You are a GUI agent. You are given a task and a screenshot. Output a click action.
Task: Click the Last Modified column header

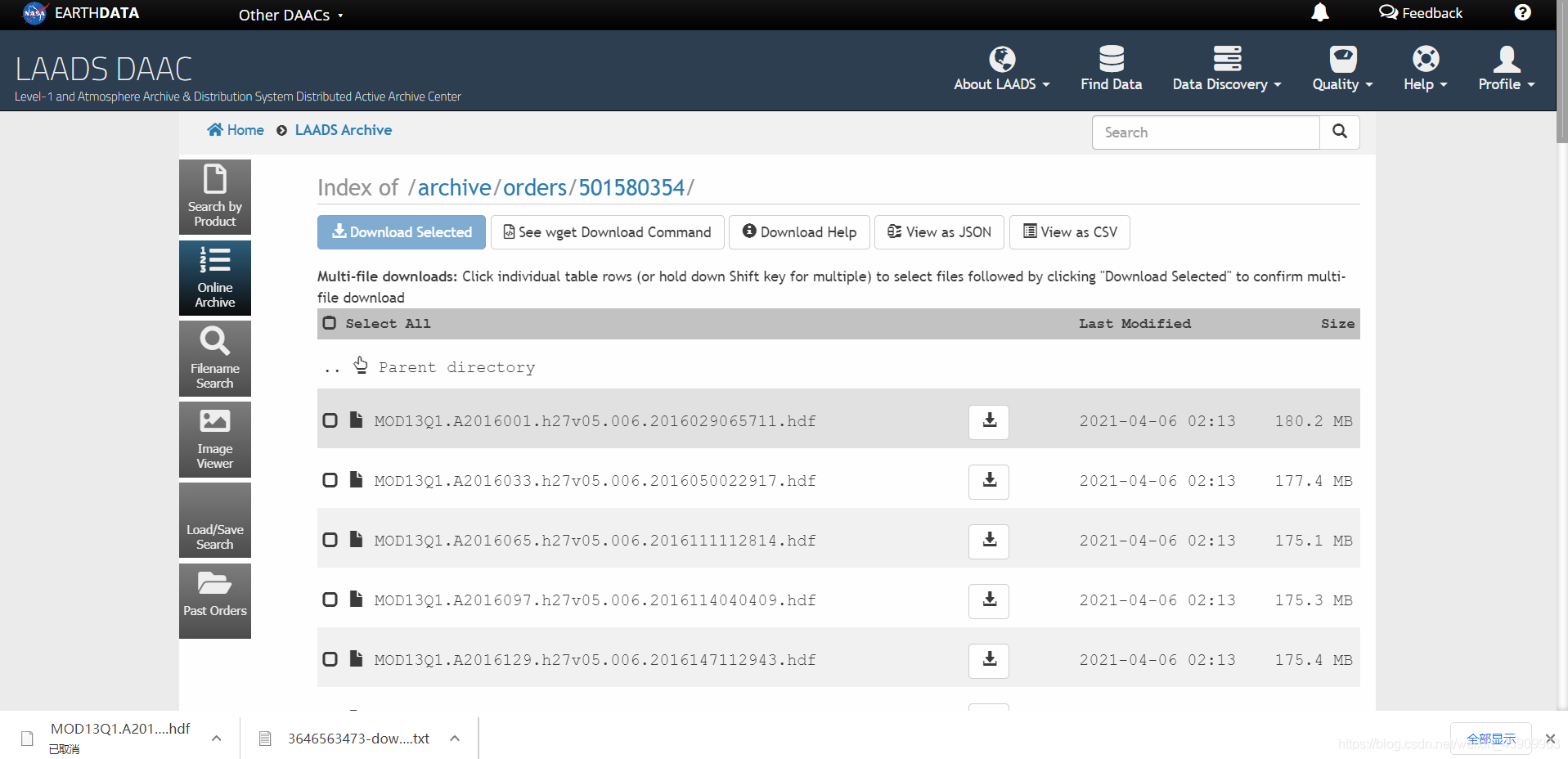pos(1134,324)
